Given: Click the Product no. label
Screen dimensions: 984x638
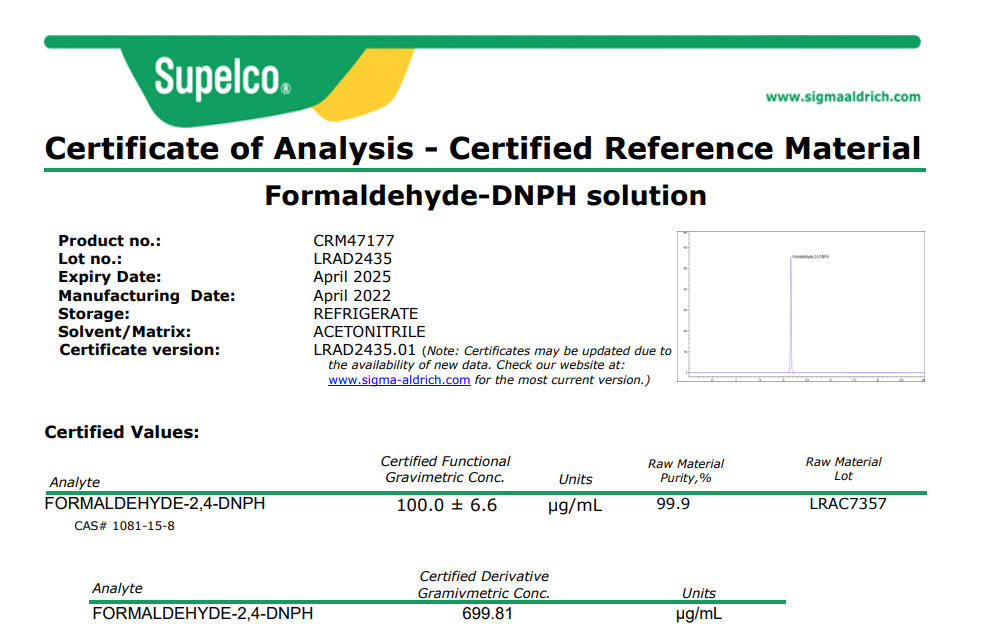Looking at the screenshot, I should click(x=110, y=241).
